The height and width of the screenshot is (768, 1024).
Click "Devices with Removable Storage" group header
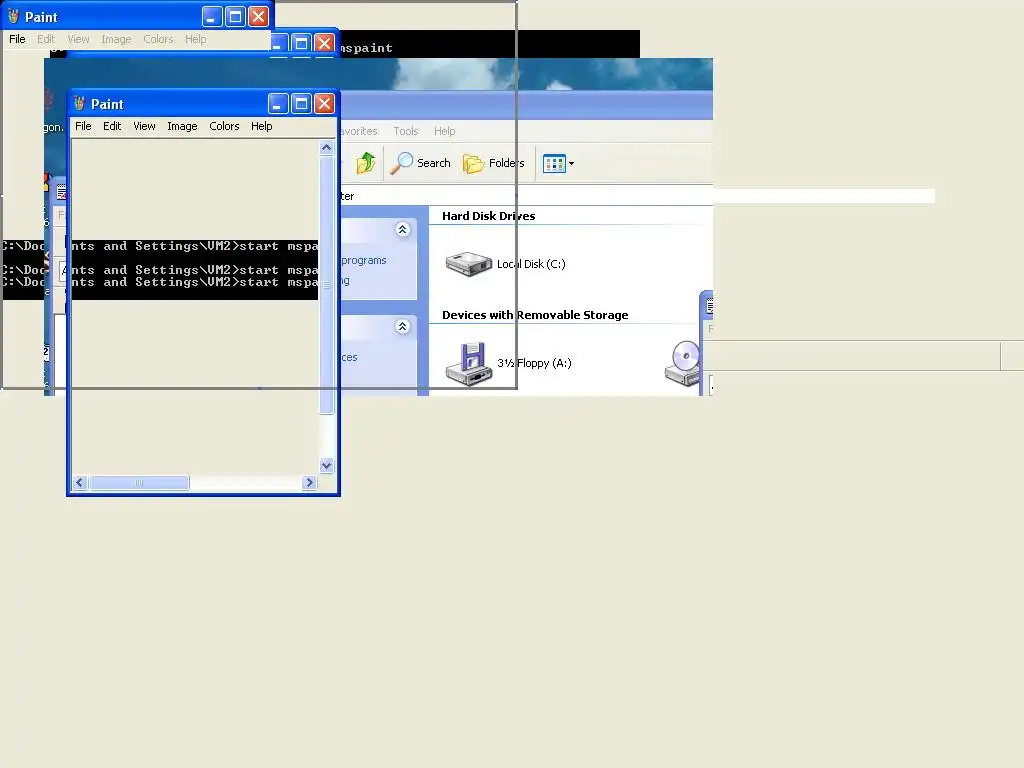(x=535, y=315)
